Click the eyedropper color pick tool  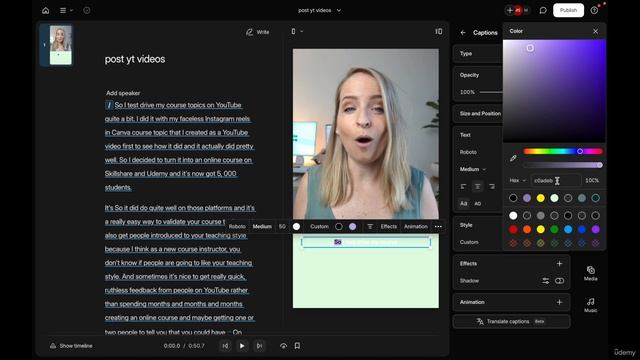click(513, 158)
